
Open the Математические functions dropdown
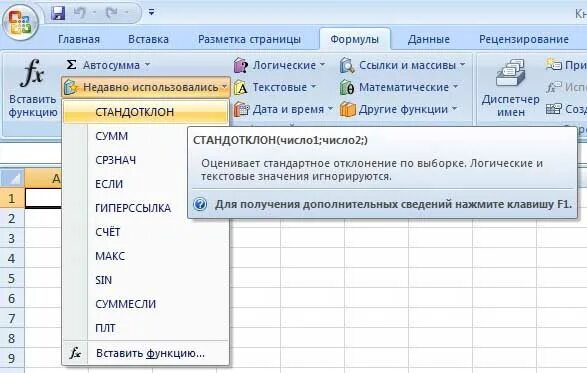(399, 87)
